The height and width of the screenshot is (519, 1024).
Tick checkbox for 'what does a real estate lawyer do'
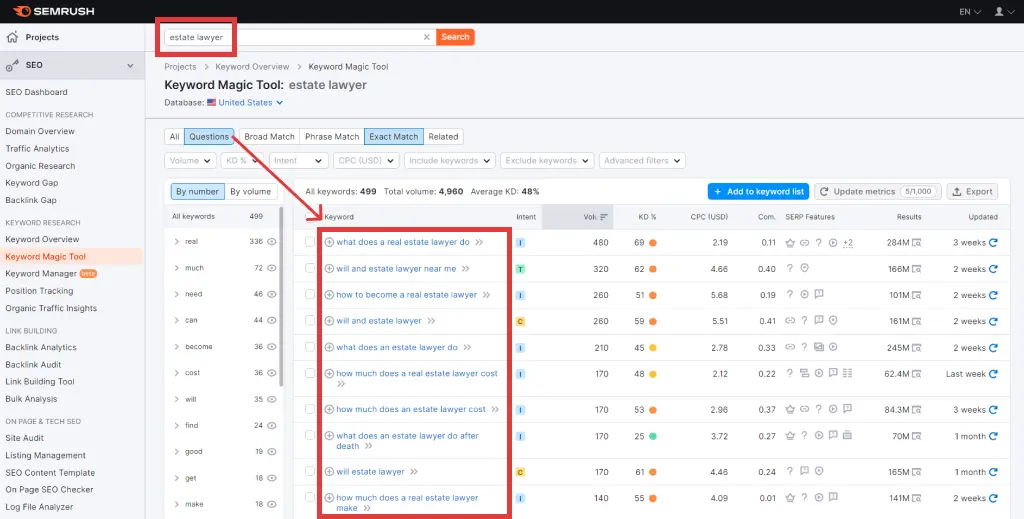point(310,242)
